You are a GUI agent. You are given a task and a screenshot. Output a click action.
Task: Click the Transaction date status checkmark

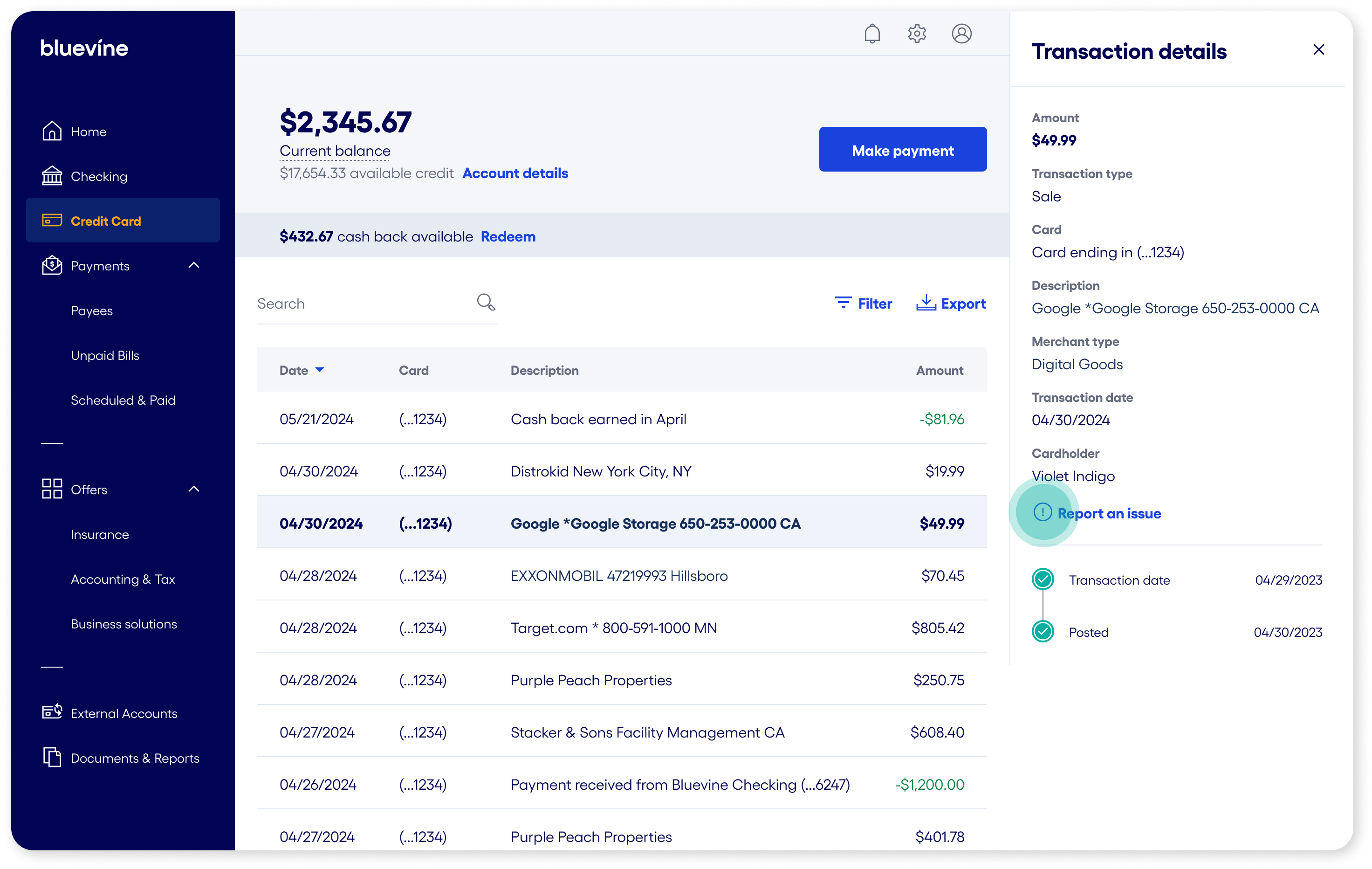1043,579
